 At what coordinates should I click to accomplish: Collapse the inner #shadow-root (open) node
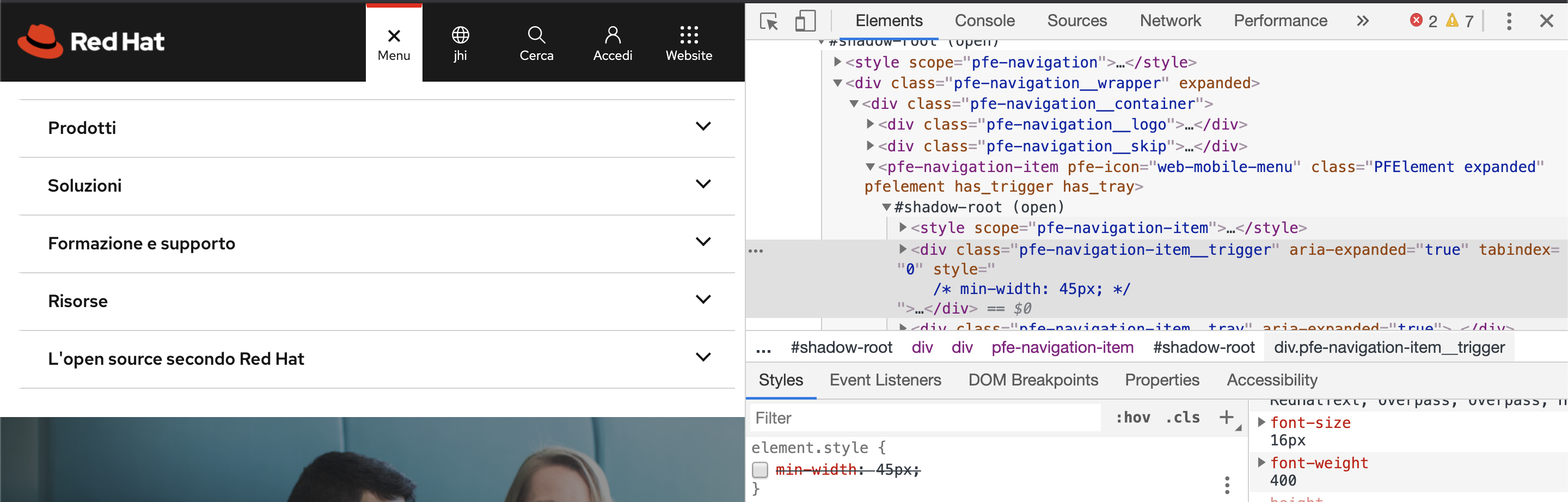[x=887, y=207]
